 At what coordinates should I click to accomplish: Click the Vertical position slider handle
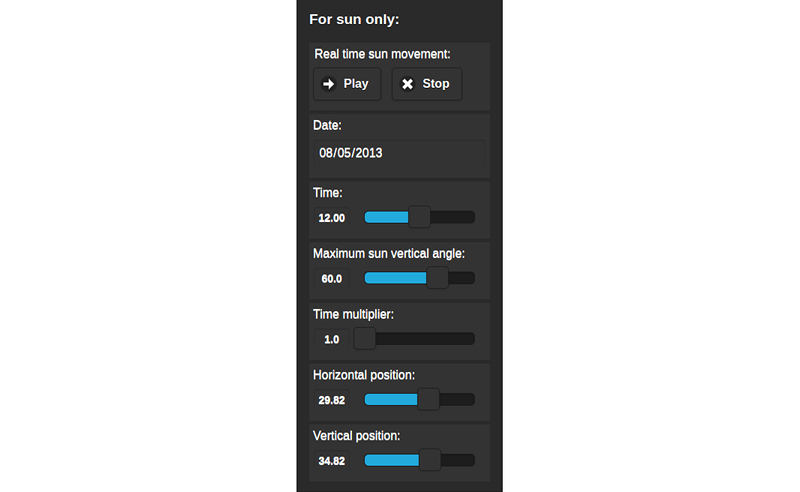click(x=430, y=460)
